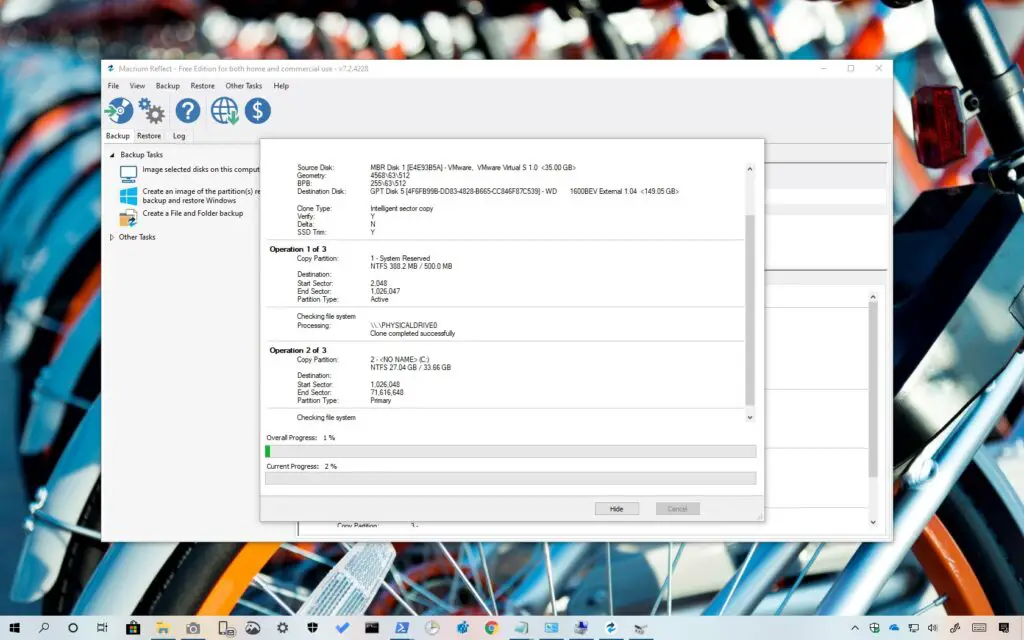The height and width of the screenshot is (640, 1024).
Task: Open Macrium Reflect backup creation disc icon
Action: [x=118, y=111]
